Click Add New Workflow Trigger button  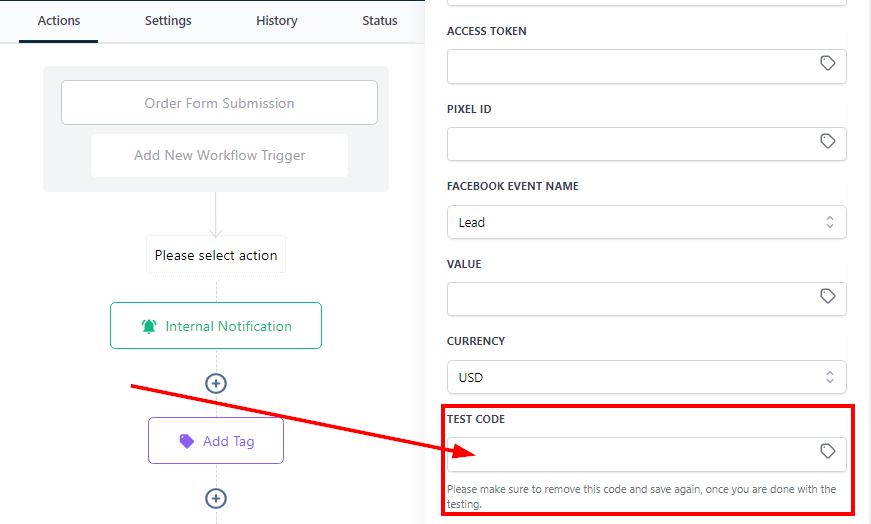[220, 156]
